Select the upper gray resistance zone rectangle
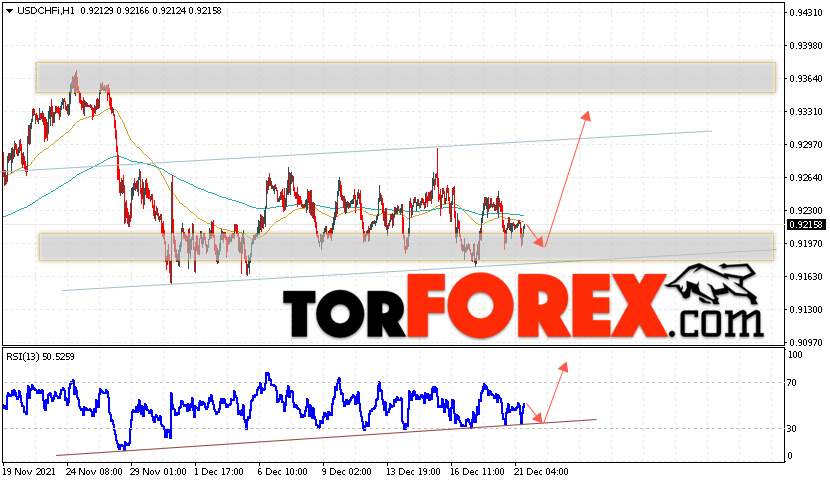The image size is (830, 483). [x=405, y=78]
